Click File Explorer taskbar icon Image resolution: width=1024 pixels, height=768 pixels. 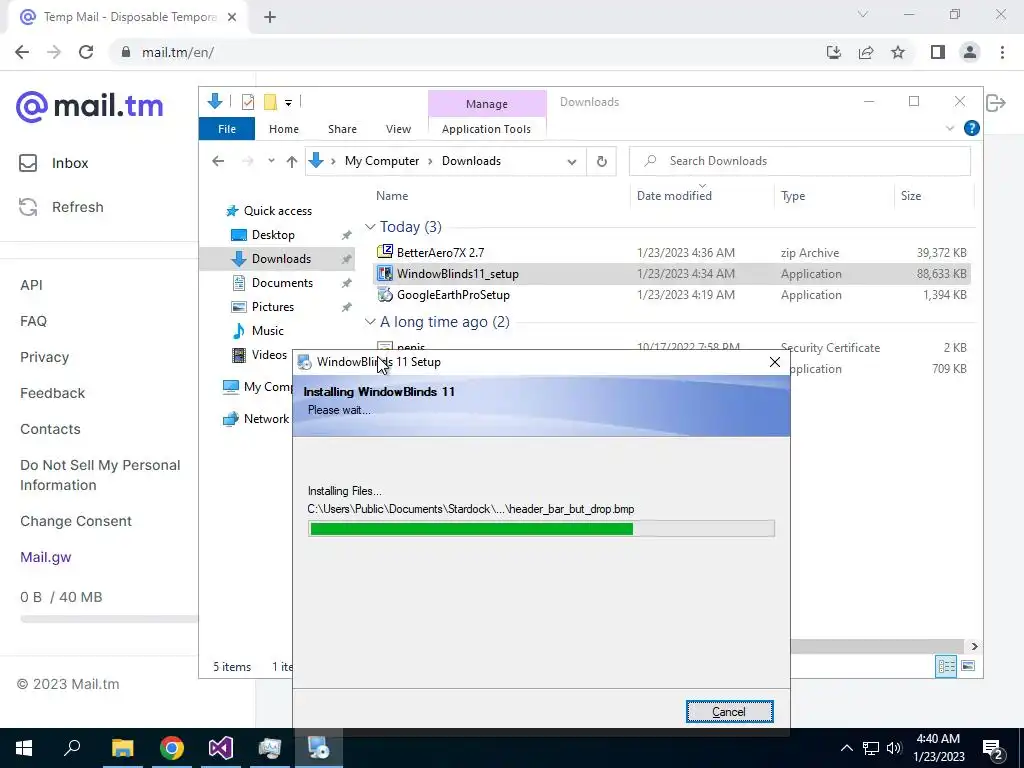122,748
